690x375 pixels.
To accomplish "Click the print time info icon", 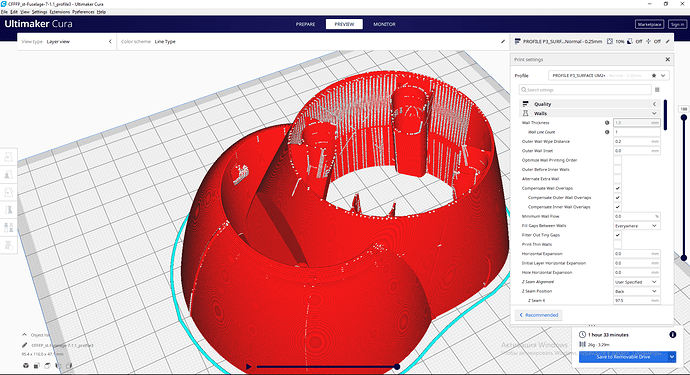I will (x=672, y=335).
